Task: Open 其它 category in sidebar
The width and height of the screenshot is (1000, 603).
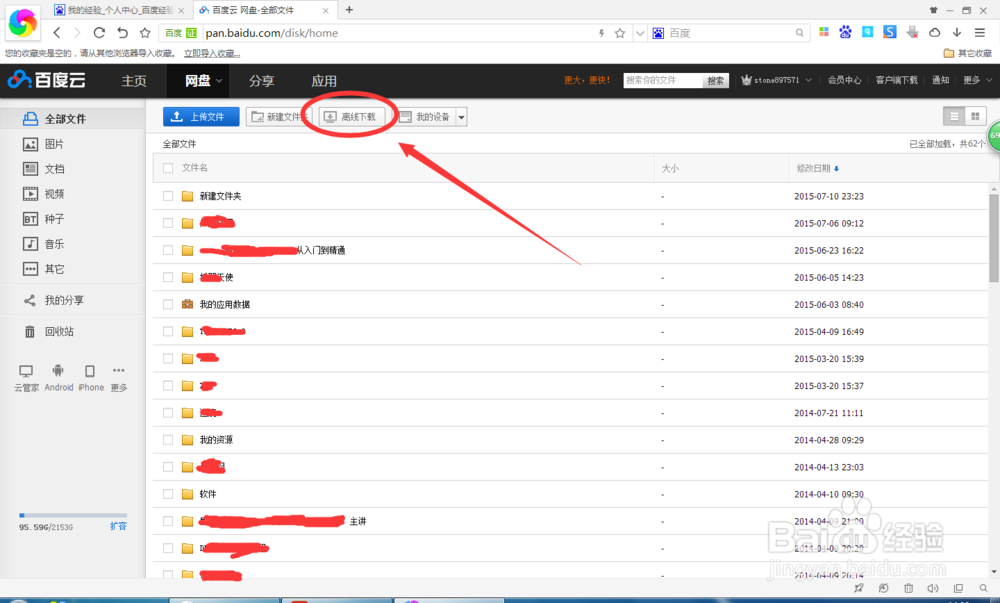Action: [x=43, y=269]
